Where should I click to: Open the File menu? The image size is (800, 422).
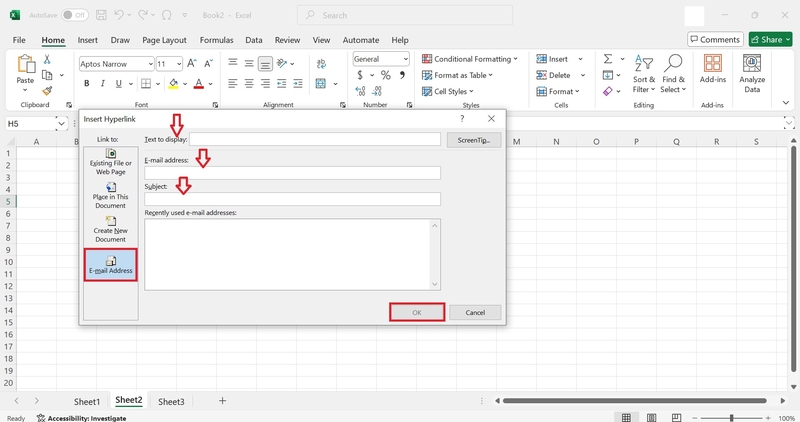point(19,40)
